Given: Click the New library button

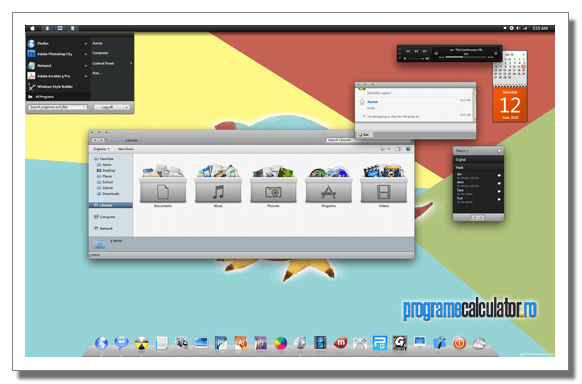Looking at the screenshot, I should coord(126,149).
